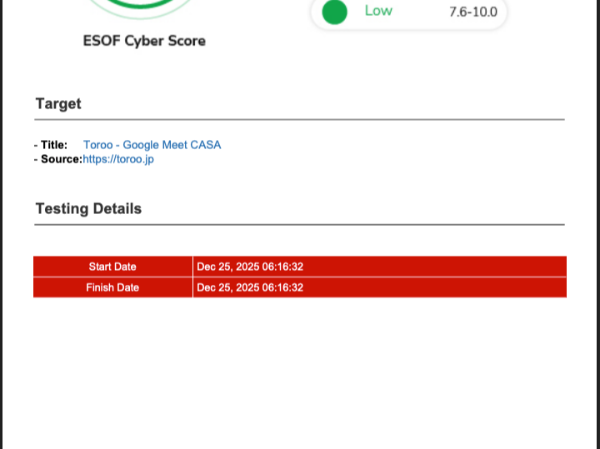Screen dimensions: 600x449
Task: Click the '- Source:' label
Action: (57, 159)
